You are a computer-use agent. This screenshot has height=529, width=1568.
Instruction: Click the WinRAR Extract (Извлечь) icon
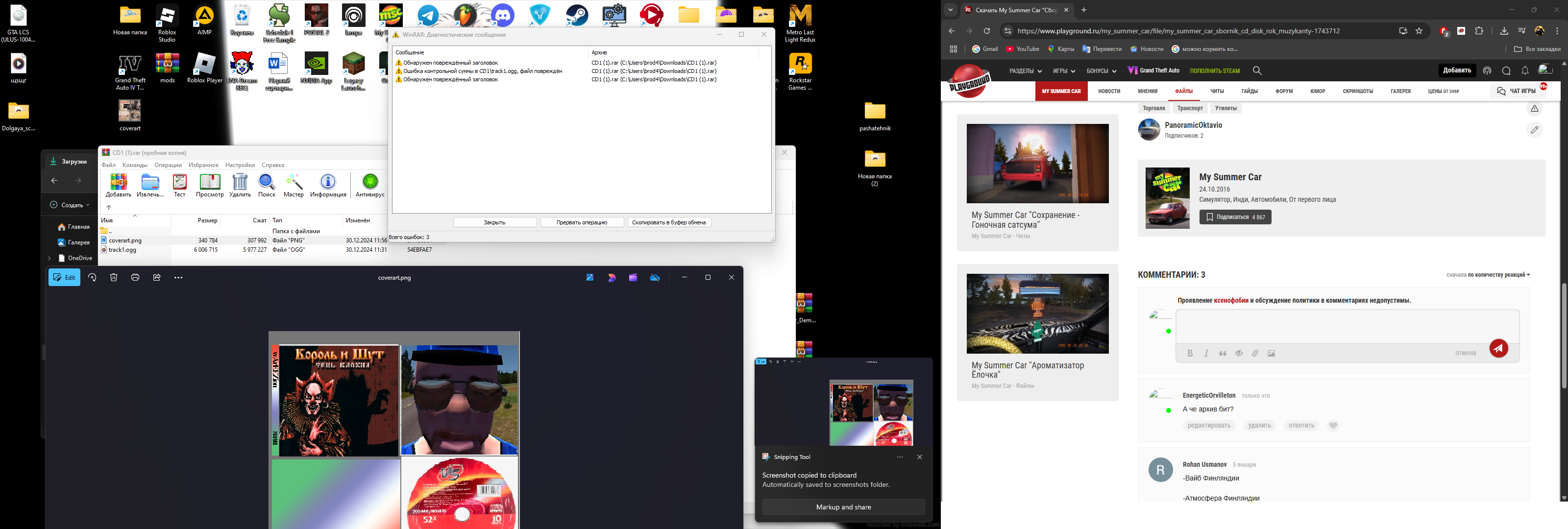point(150,185)
